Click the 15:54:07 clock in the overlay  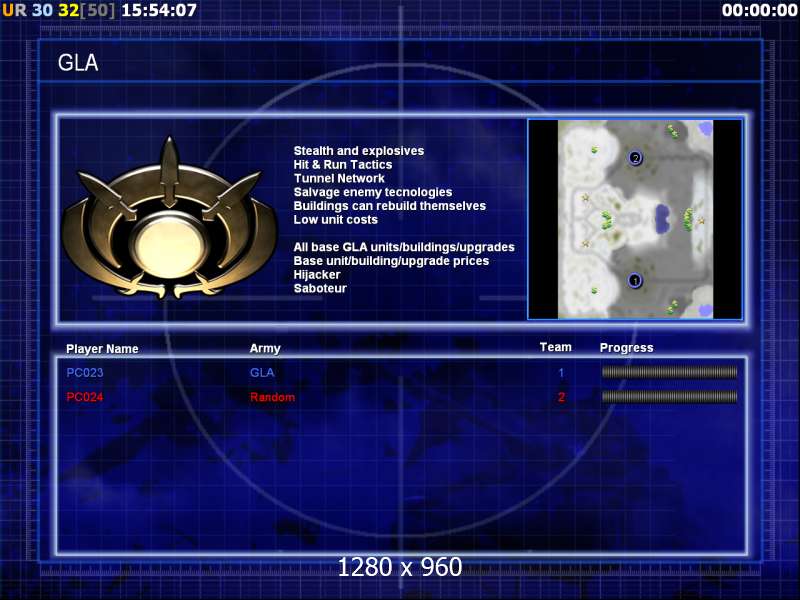tap(158, 10)
